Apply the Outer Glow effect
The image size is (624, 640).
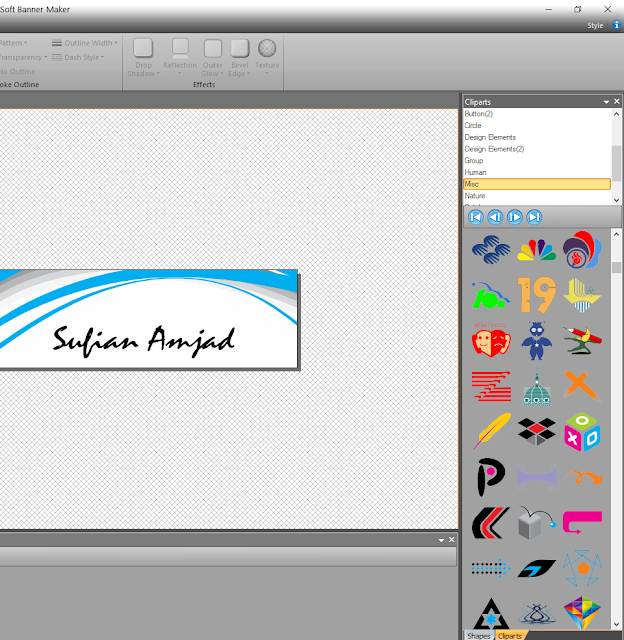point(213,58)
